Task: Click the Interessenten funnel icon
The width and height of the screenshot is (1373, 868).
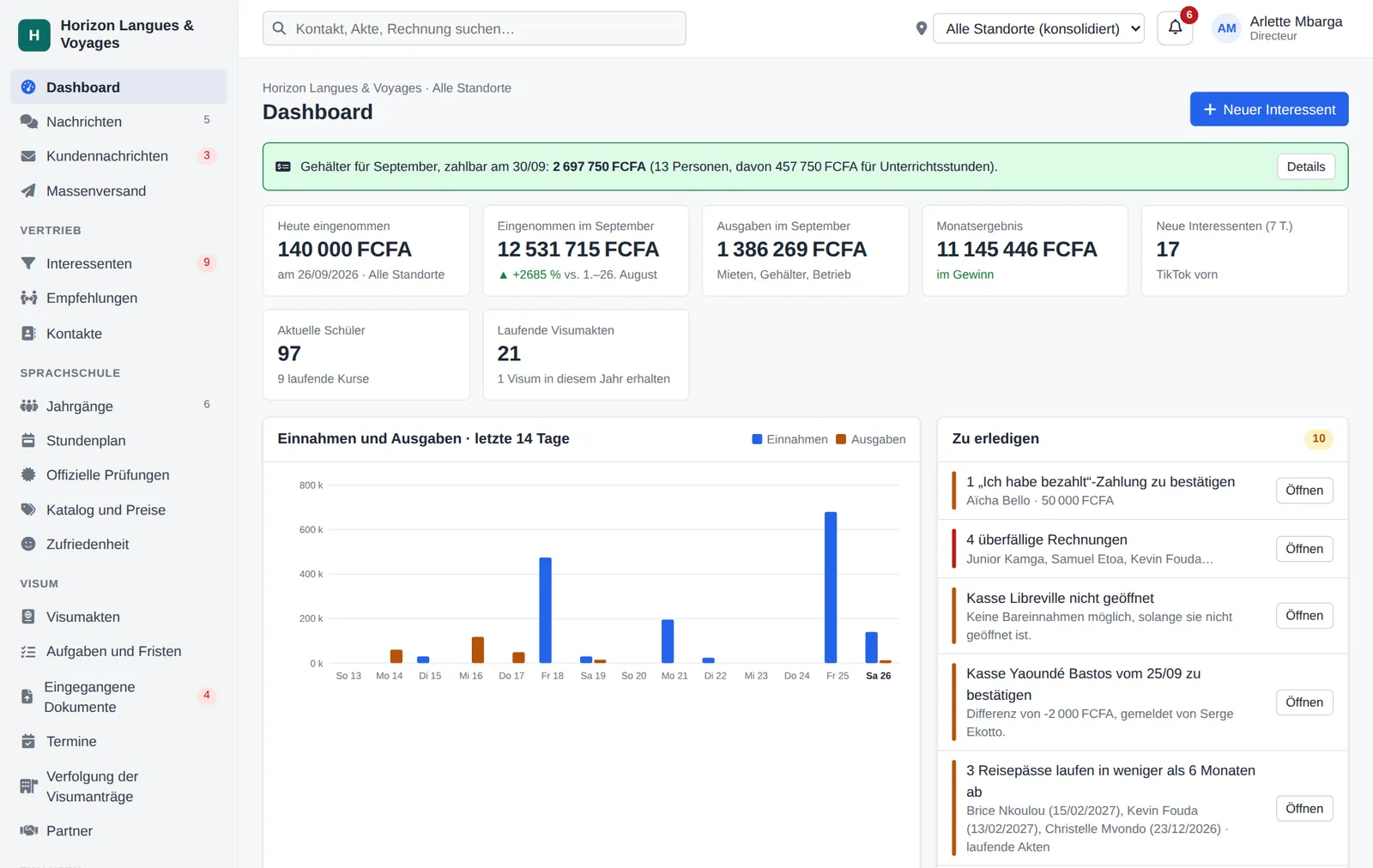Action: pyautogui.click(x=28, y=263)
